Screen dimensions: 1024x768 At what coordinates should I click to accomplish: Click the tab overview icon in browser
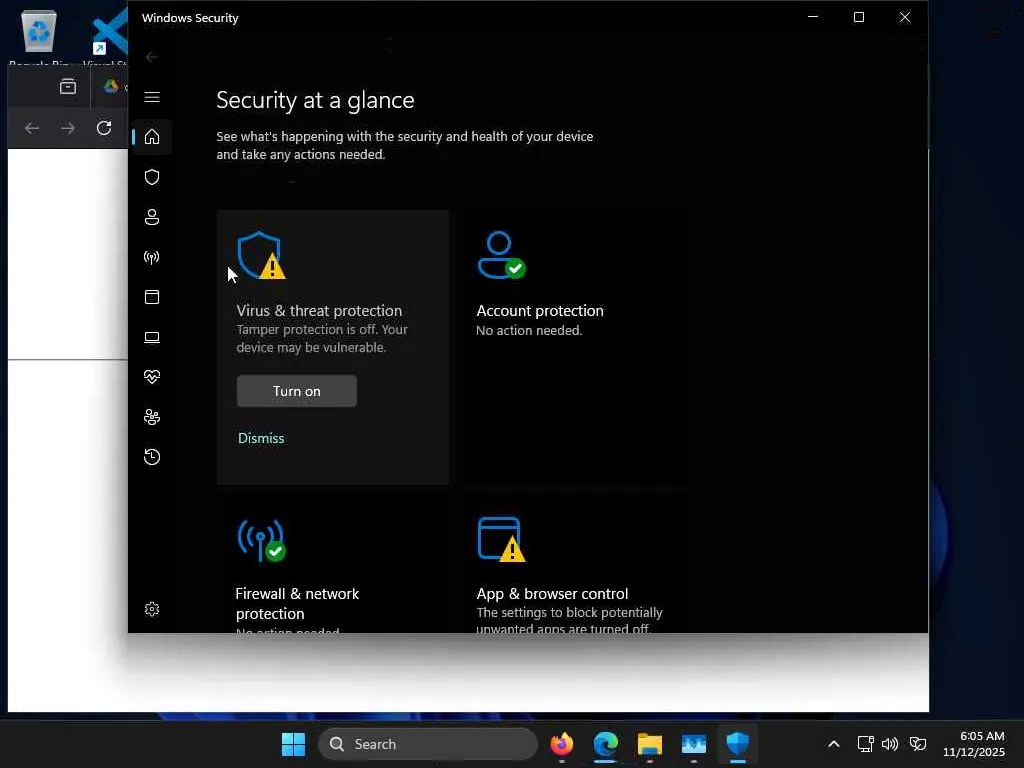pos(68,87)
